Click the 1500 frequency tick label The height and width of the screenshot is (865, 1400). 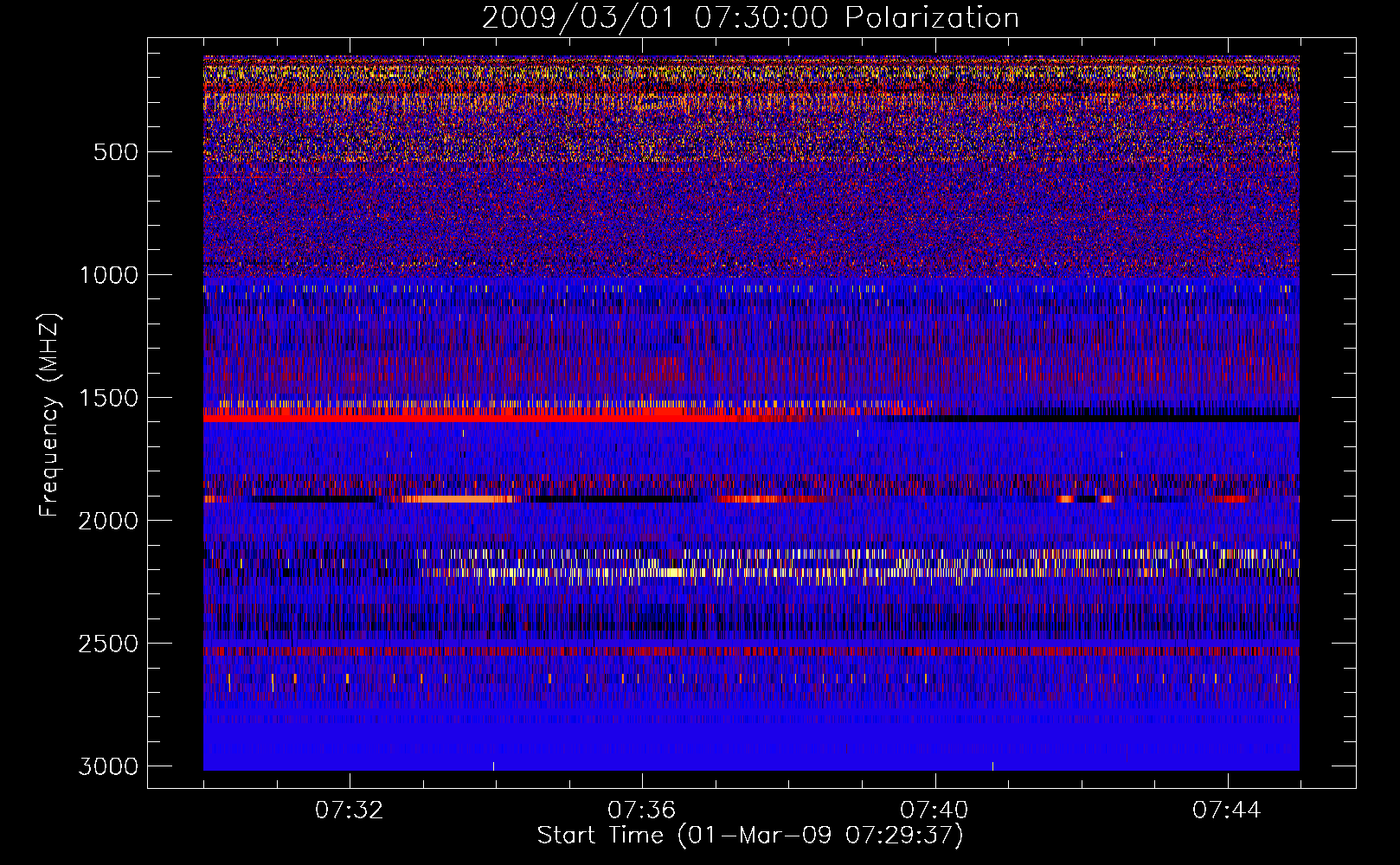pos(108,398)
